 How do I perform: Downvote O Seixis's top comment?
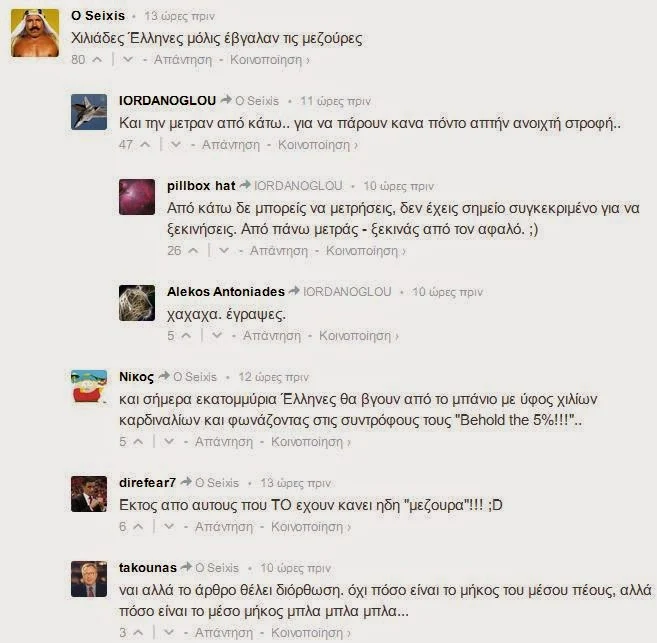tap(127, 60)
